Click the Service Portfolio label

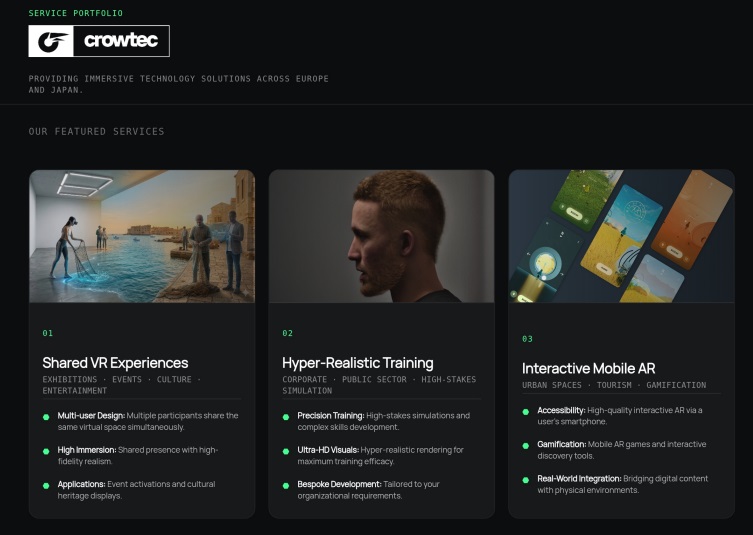click(76, 13)
